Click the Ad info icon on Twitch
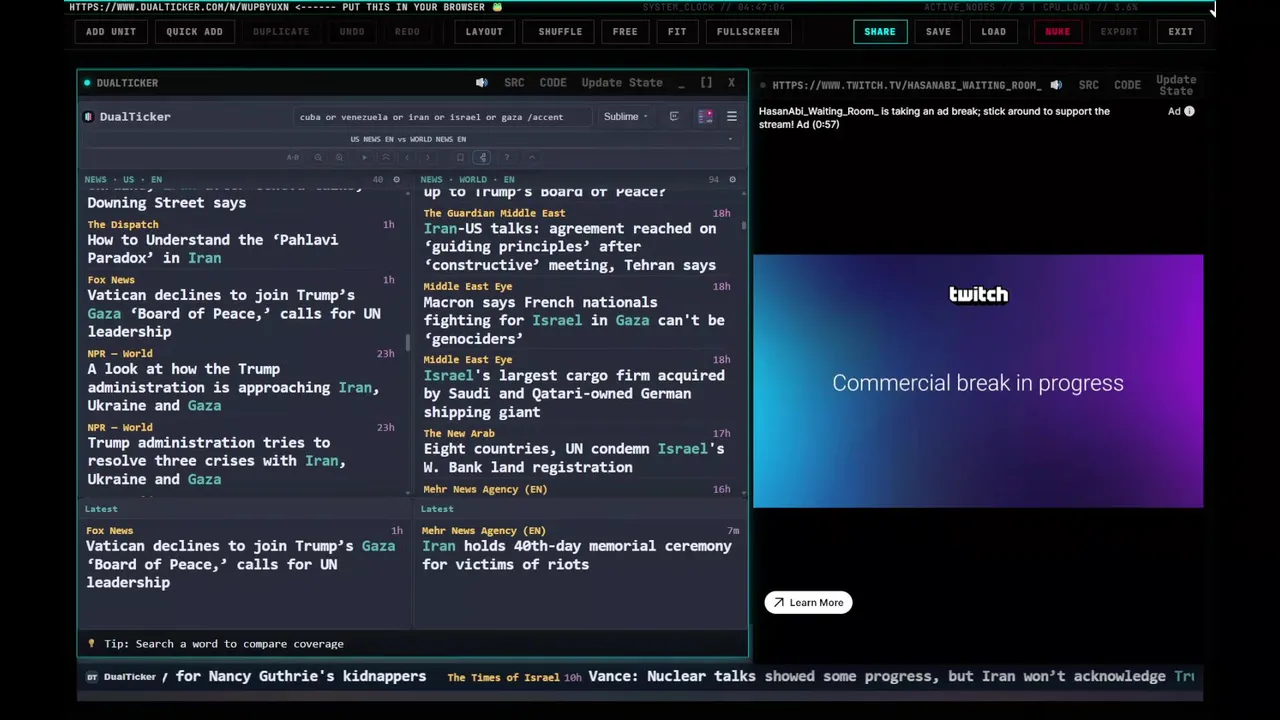This screenshot has width=1280, height=720. coord(1189,111)
